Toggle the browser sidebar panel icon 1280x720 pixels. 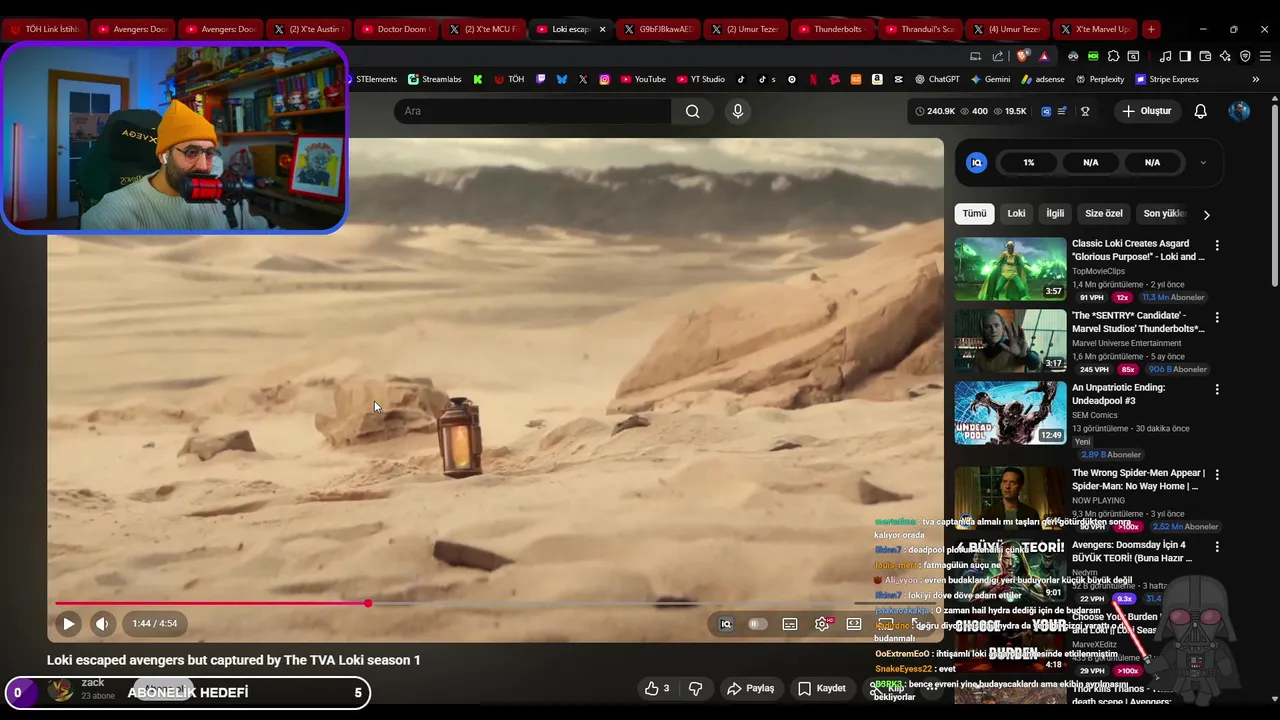(1185, 56)
